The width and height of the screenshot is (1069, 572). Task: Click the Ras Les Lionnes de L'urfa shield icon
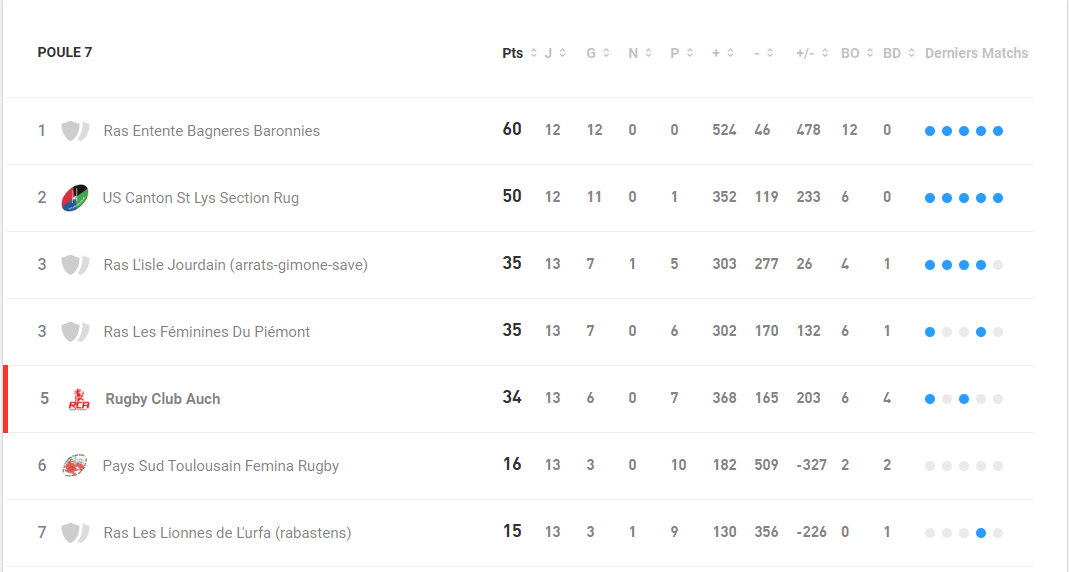[x=75, y=532]
